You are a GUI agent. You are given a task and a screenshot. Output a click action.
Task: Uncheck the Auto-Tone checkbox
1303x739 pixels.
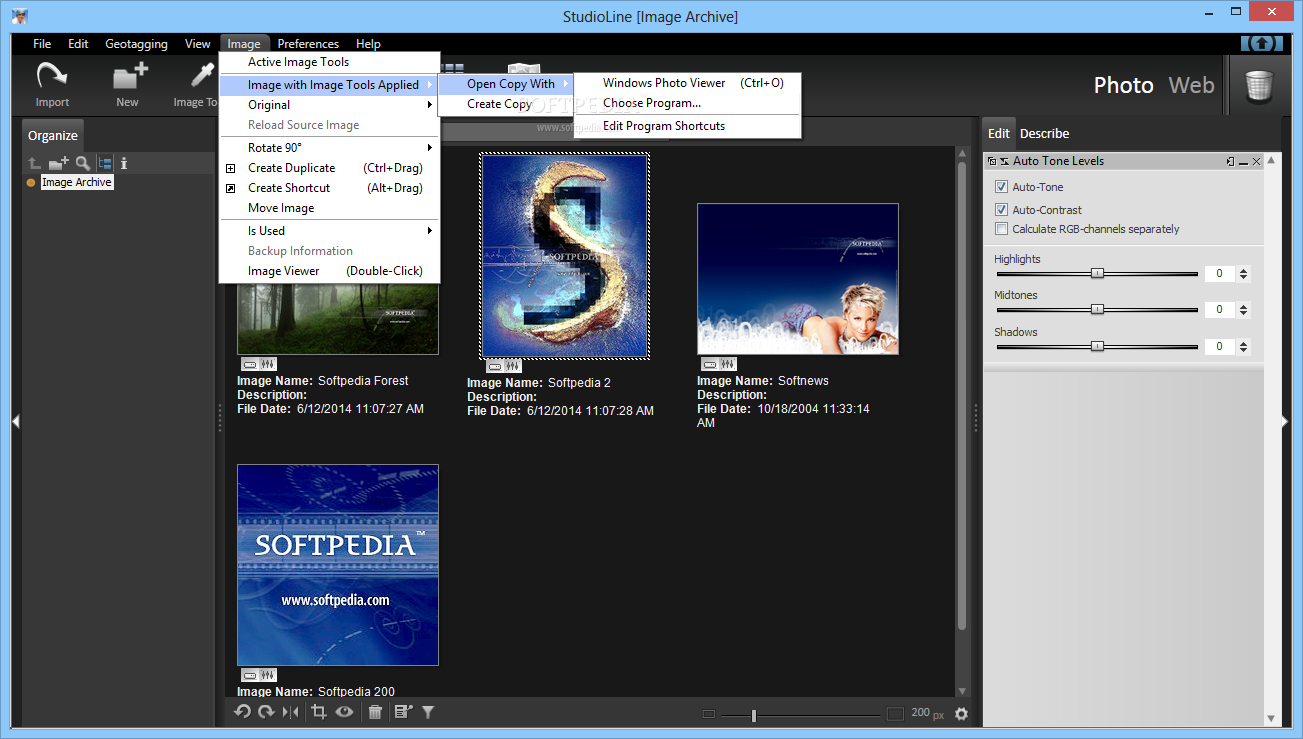coord(1001,187)
